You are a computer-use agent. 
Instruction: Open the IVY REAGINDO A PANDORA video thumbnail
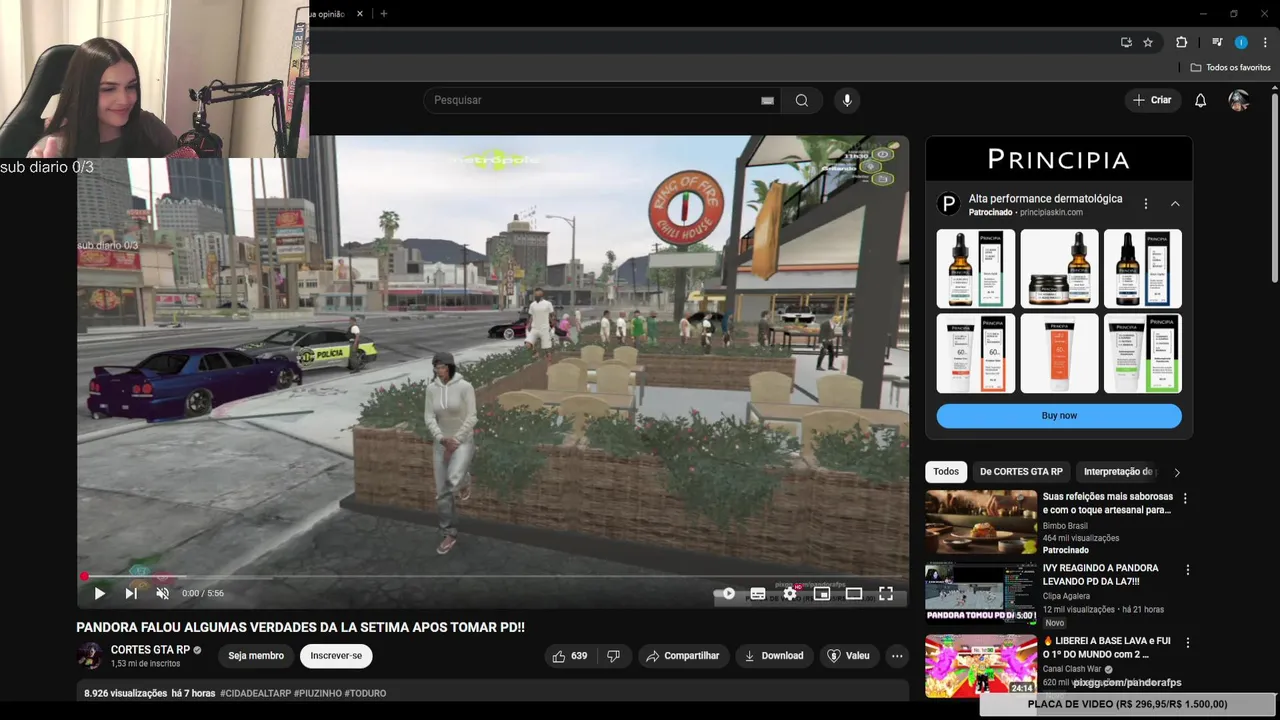tap(981, 594)
